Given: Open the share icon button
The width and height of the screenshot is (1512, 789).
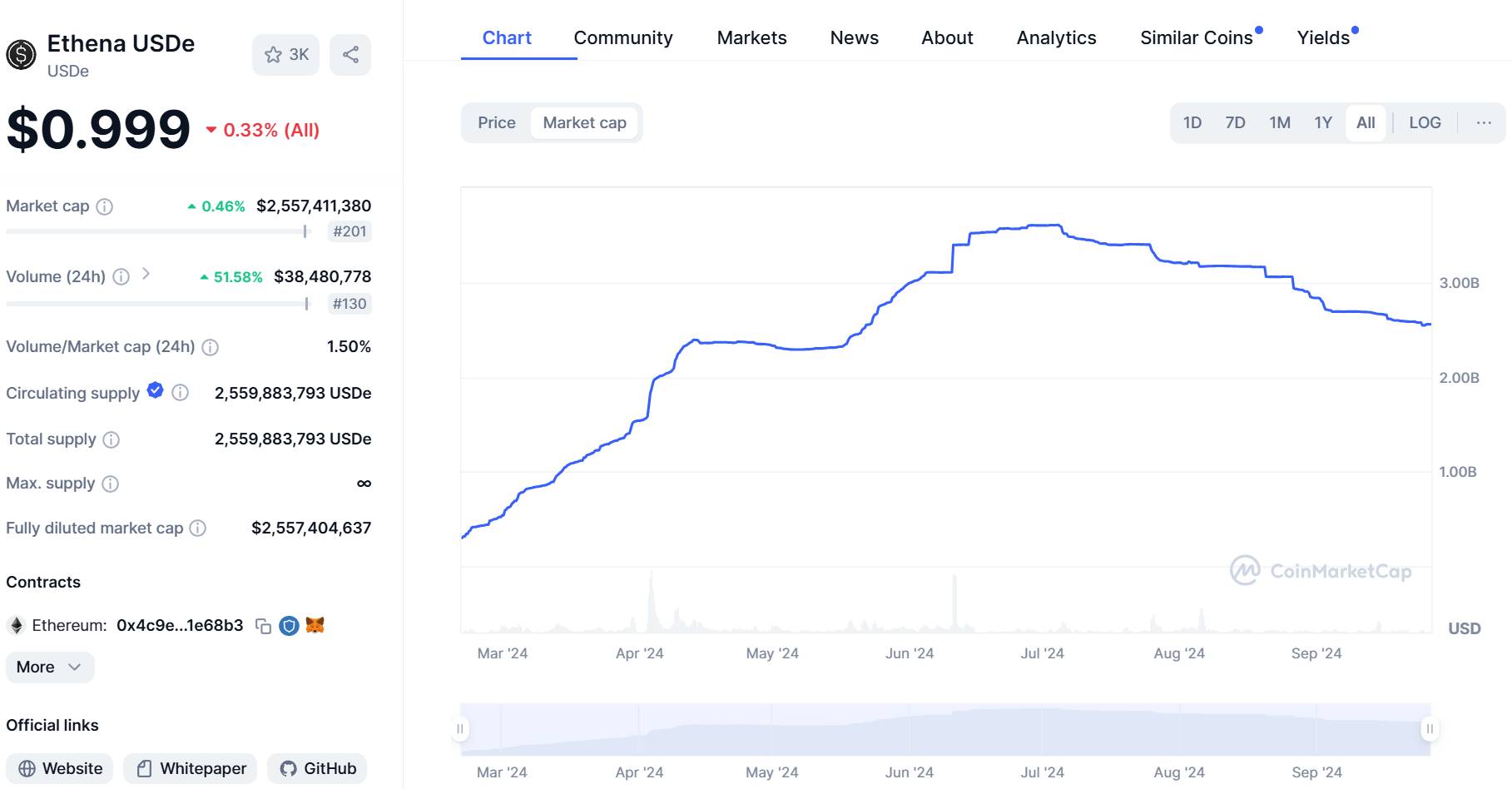Looking at the screenshot, I should (x=350, y=55).
